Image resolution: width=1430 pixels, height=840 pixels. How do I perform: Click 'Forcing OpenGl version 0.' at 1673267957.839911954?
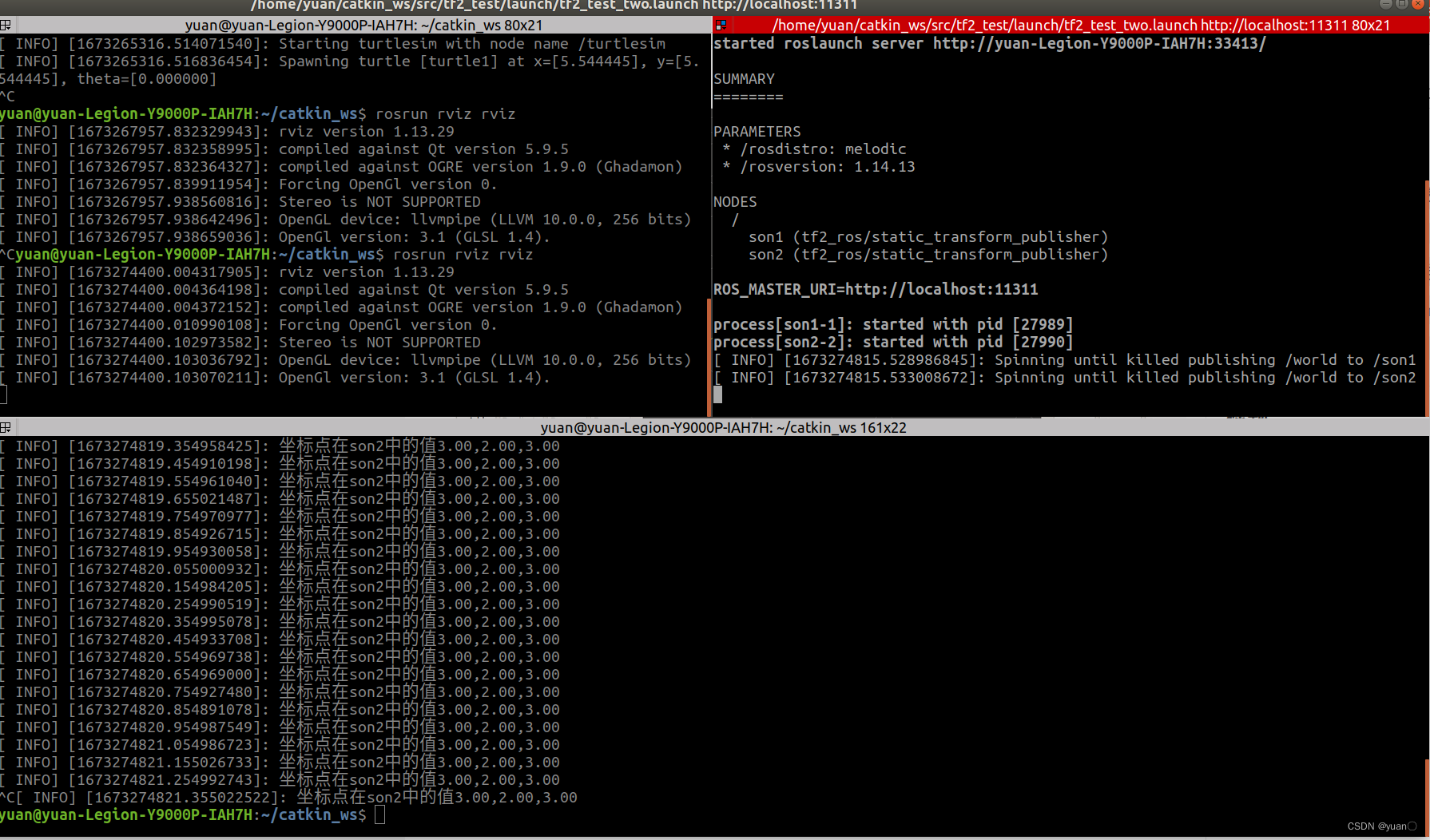coord(248,184)
